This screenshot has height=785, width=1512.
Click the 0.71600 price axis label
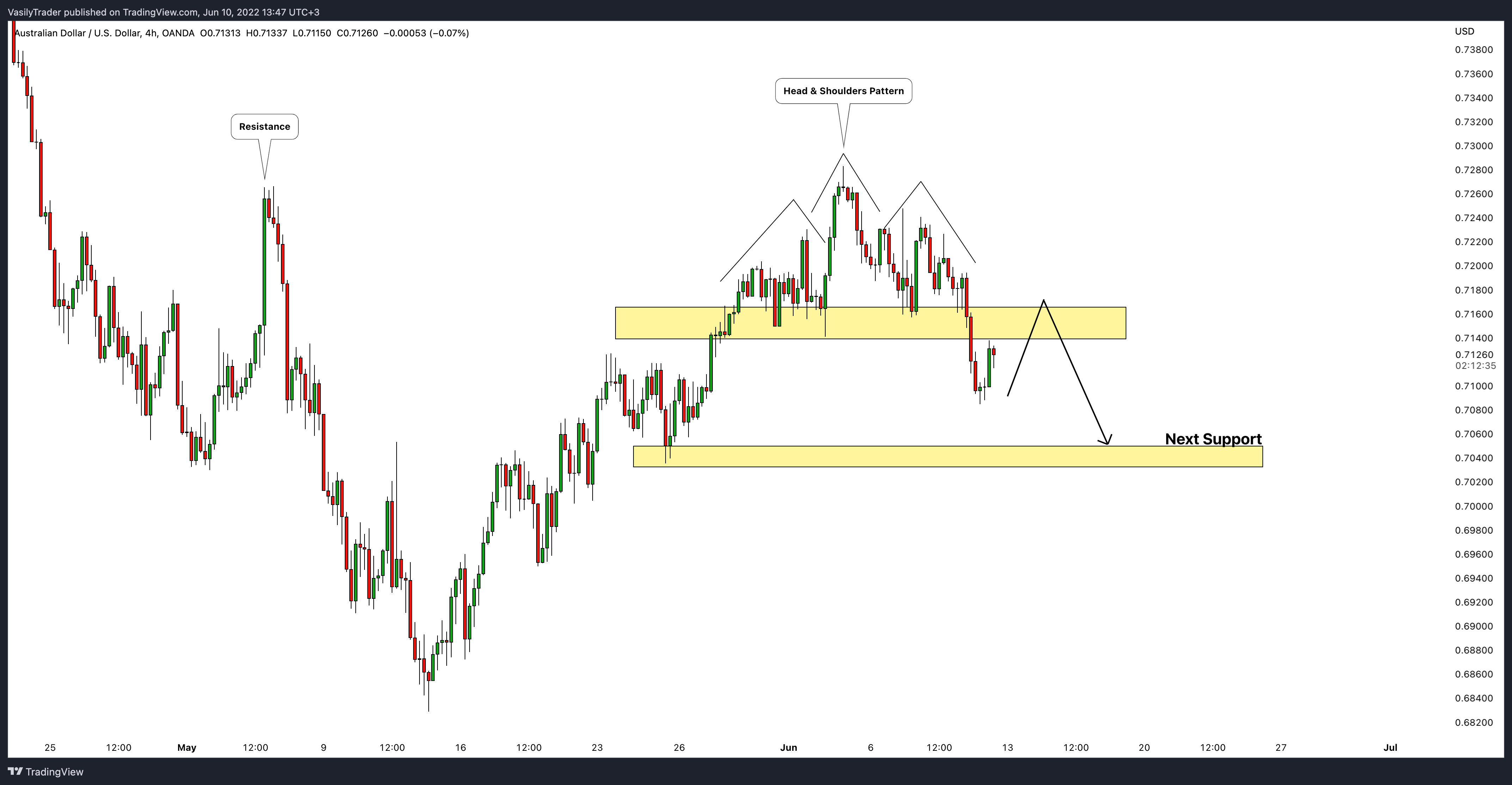1474,314
